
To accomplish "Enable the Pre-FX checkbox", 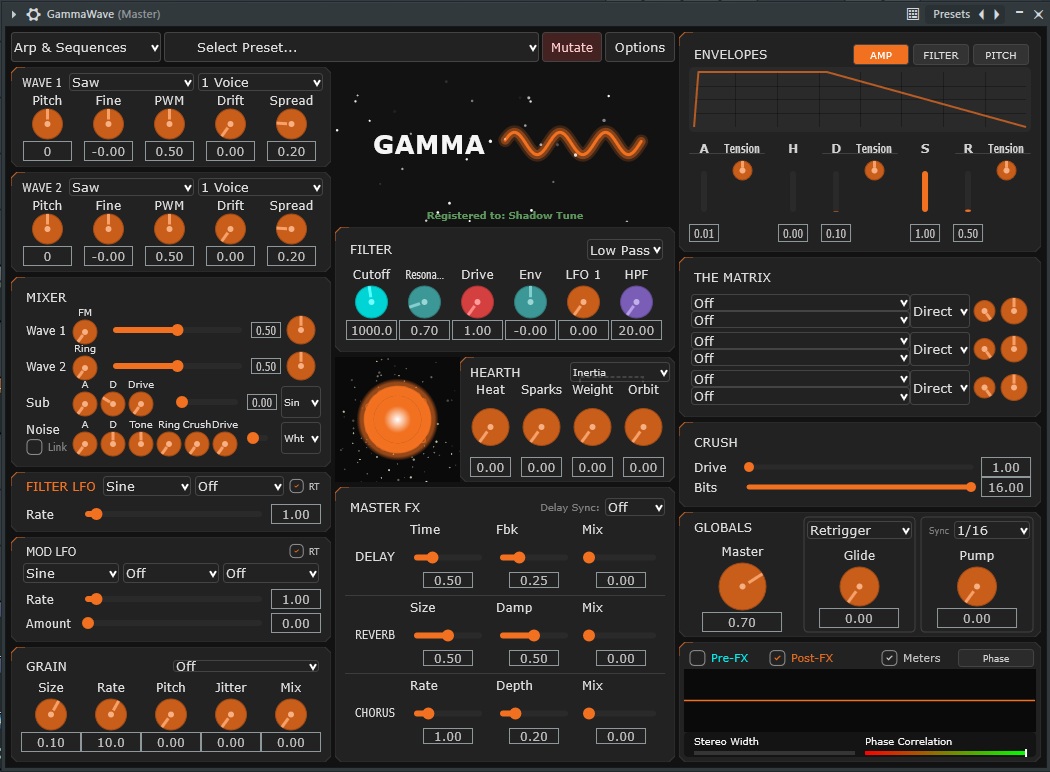I will click(x=697, y=658).
